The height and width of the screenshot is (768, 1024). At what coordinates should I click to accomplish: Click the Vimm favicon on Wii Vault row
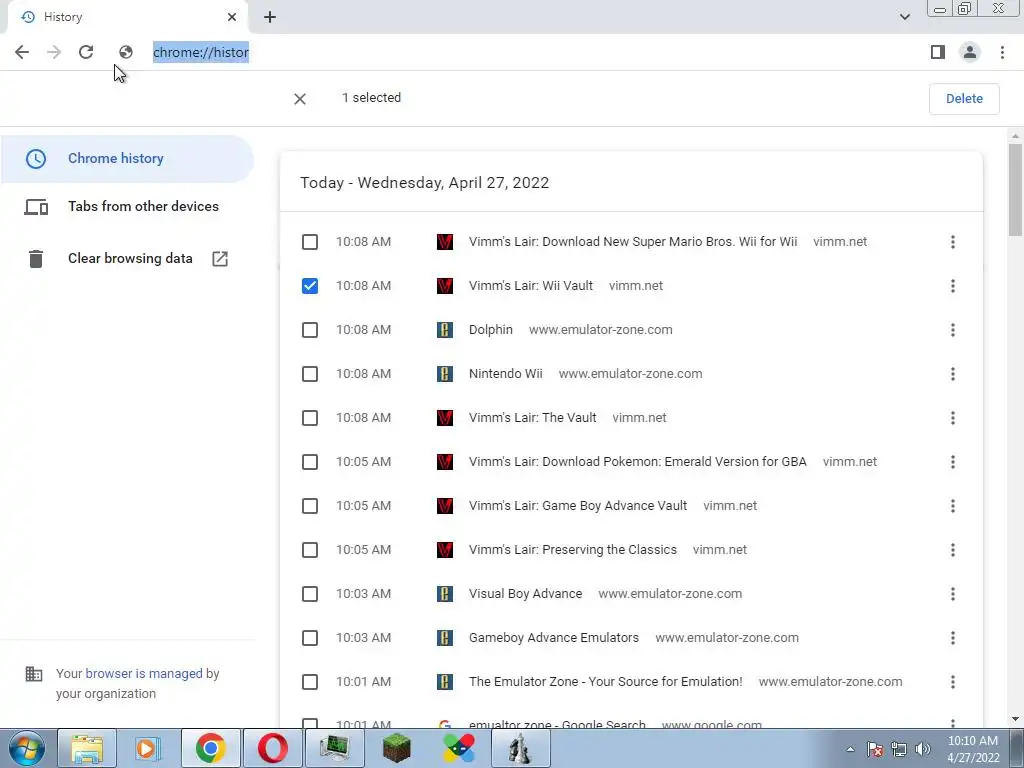pyautogui.click(x=445, y=286)
